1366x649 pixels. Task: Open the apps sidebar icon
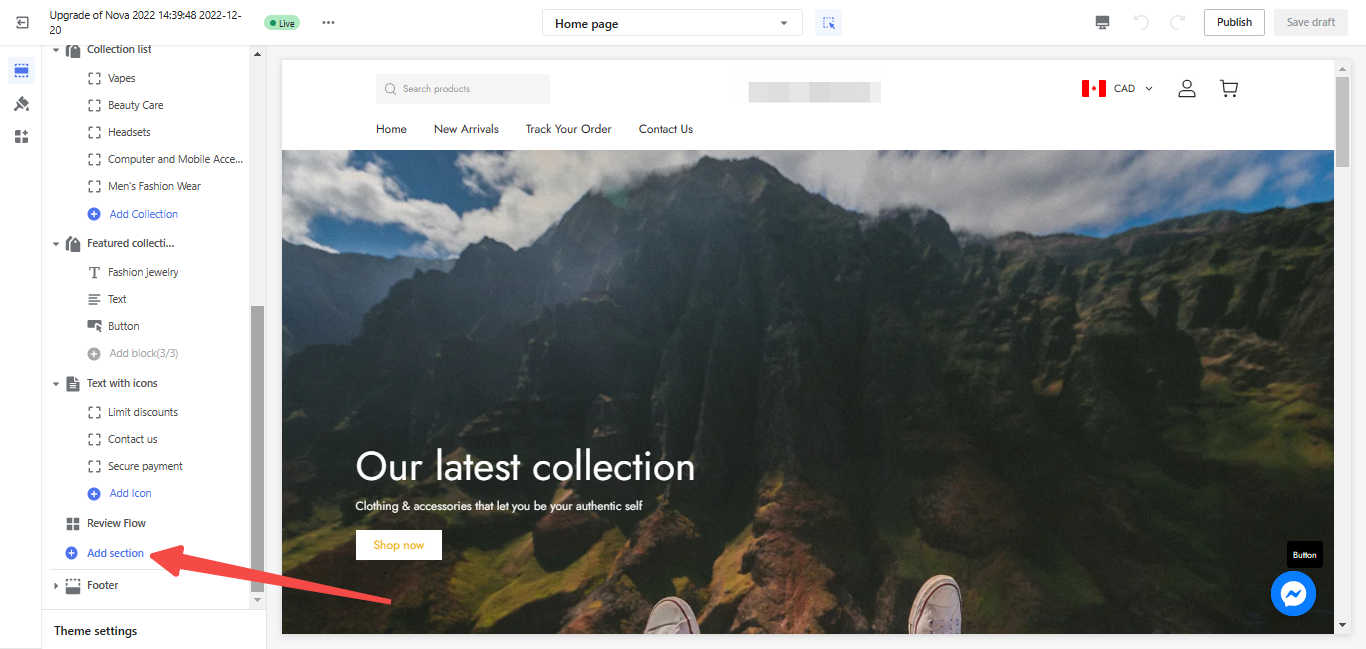coord(21,137)
